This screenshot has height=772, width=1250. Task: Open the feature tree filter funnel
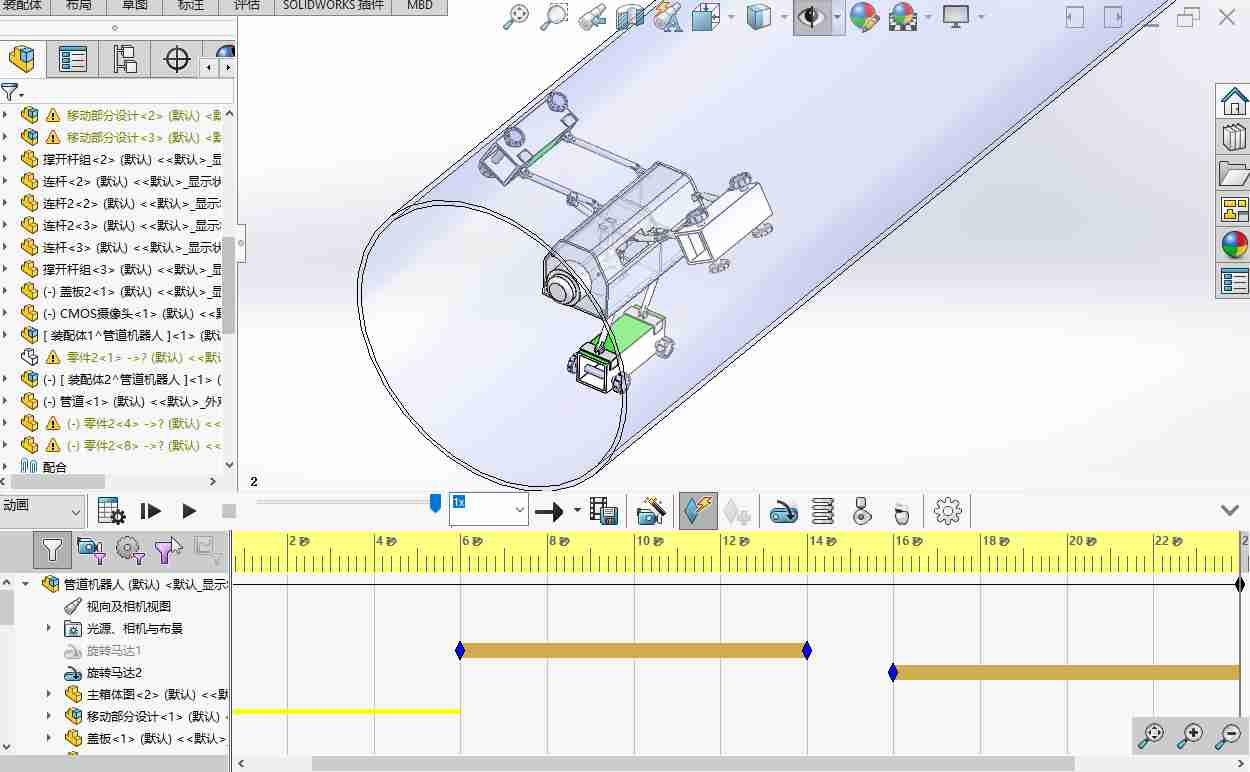(x=11, y=92)
